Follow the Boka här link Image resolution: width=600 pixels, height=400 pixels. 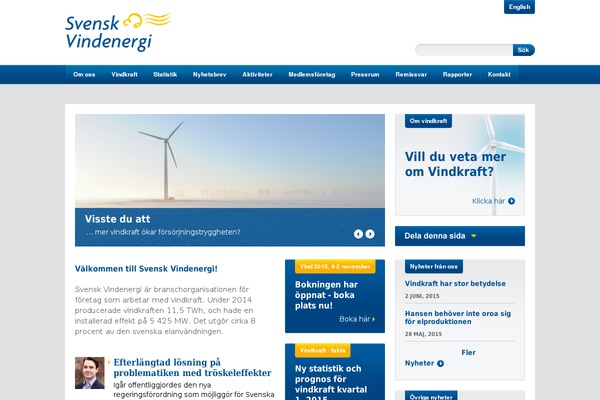[x=355, y=319]
